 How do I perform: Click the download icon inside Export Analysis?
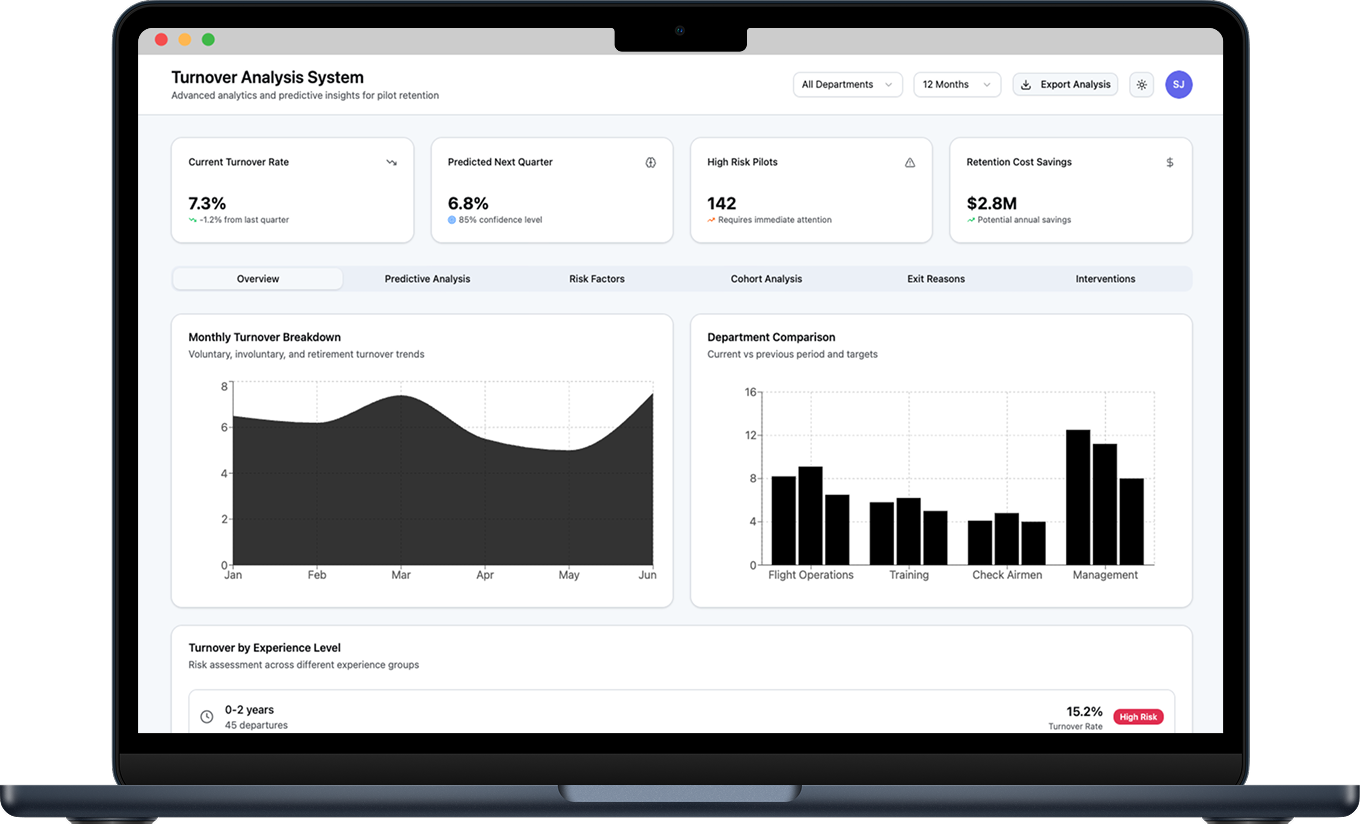1025,84
